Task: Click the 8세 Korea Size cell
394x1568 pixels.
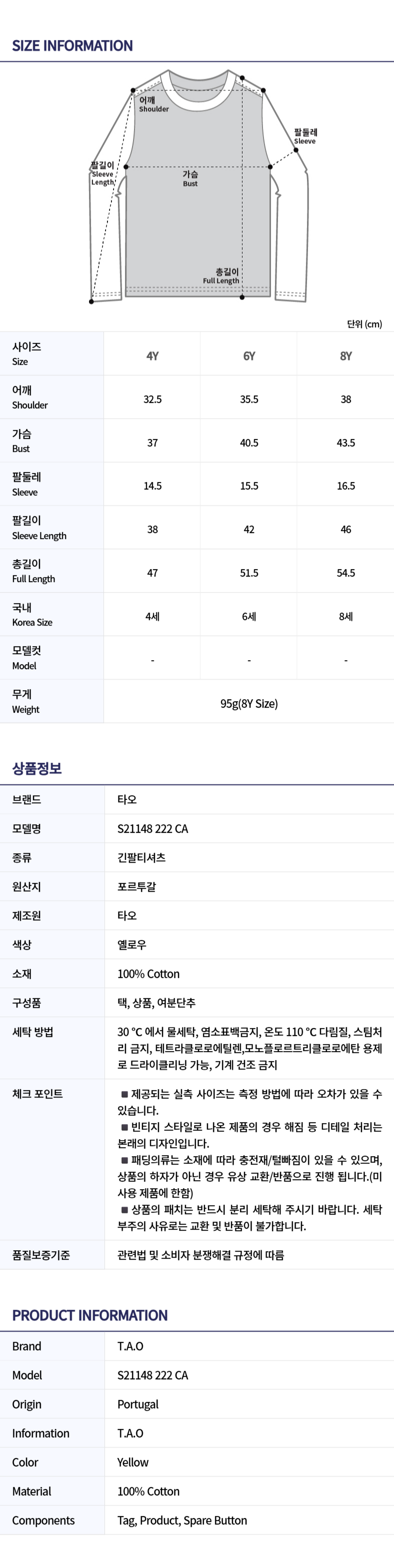Action: pyautogui.click(x=345, y=617)
